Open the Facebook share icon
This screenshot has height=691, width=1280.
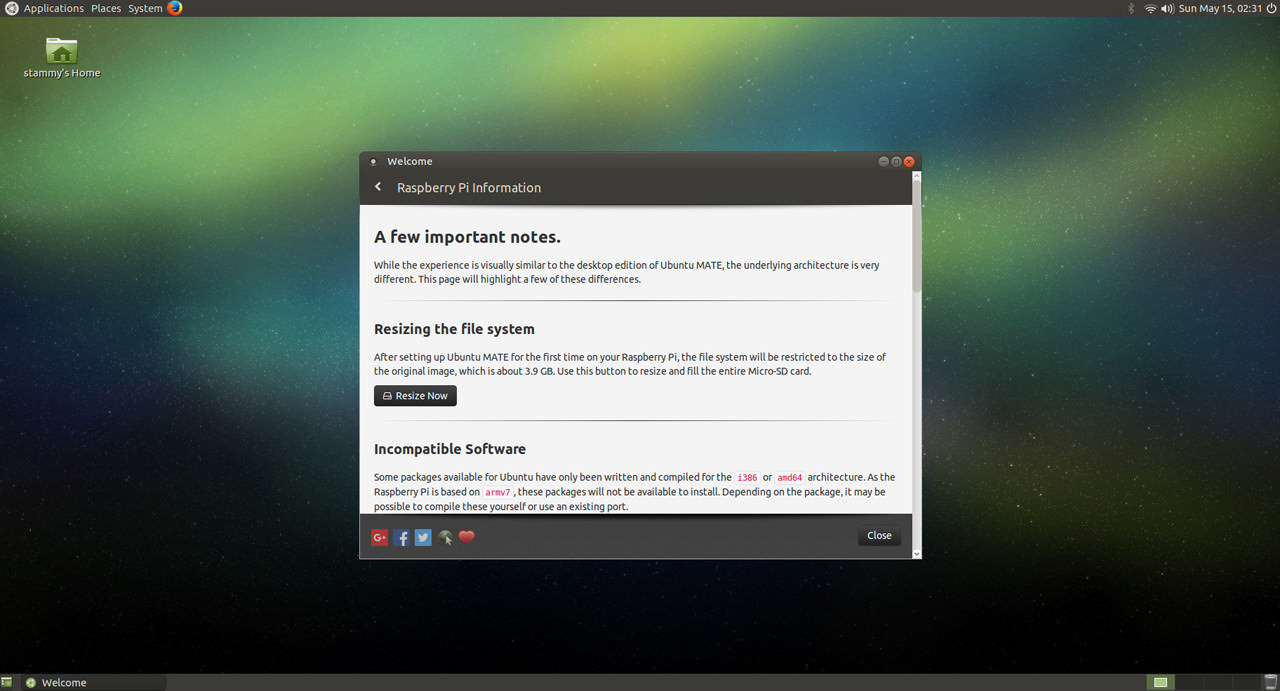click(x=401, y=537)
